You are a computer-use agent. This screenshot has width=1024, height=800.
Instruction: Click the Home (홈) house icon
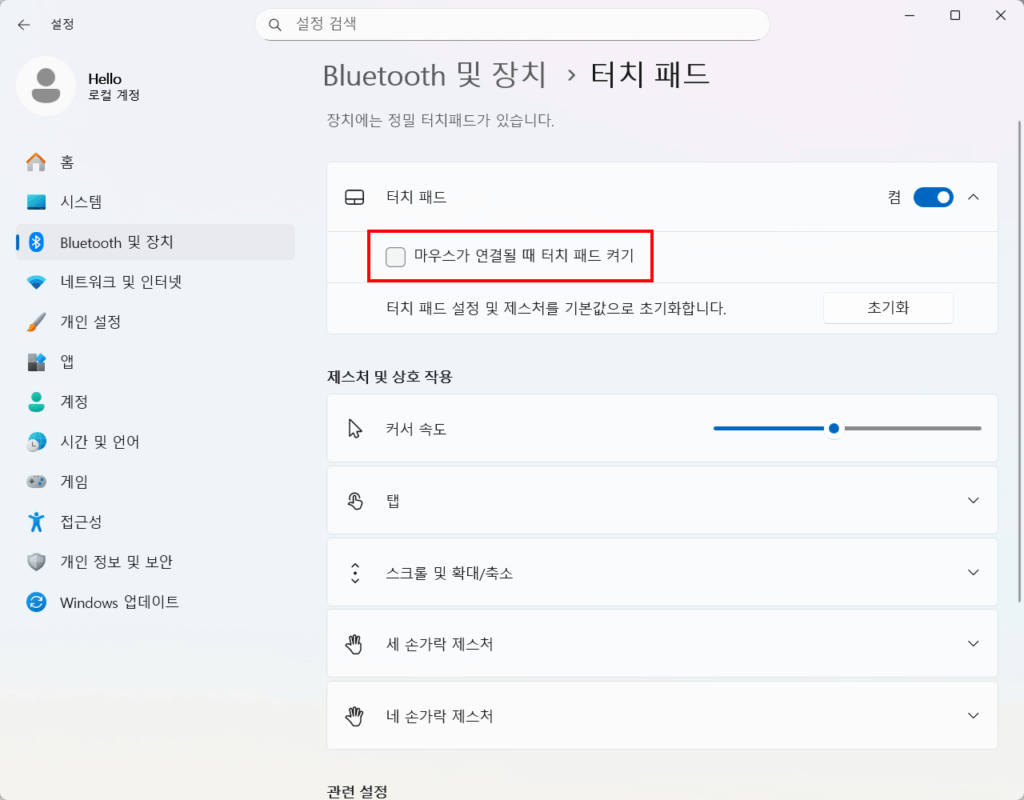37,162
